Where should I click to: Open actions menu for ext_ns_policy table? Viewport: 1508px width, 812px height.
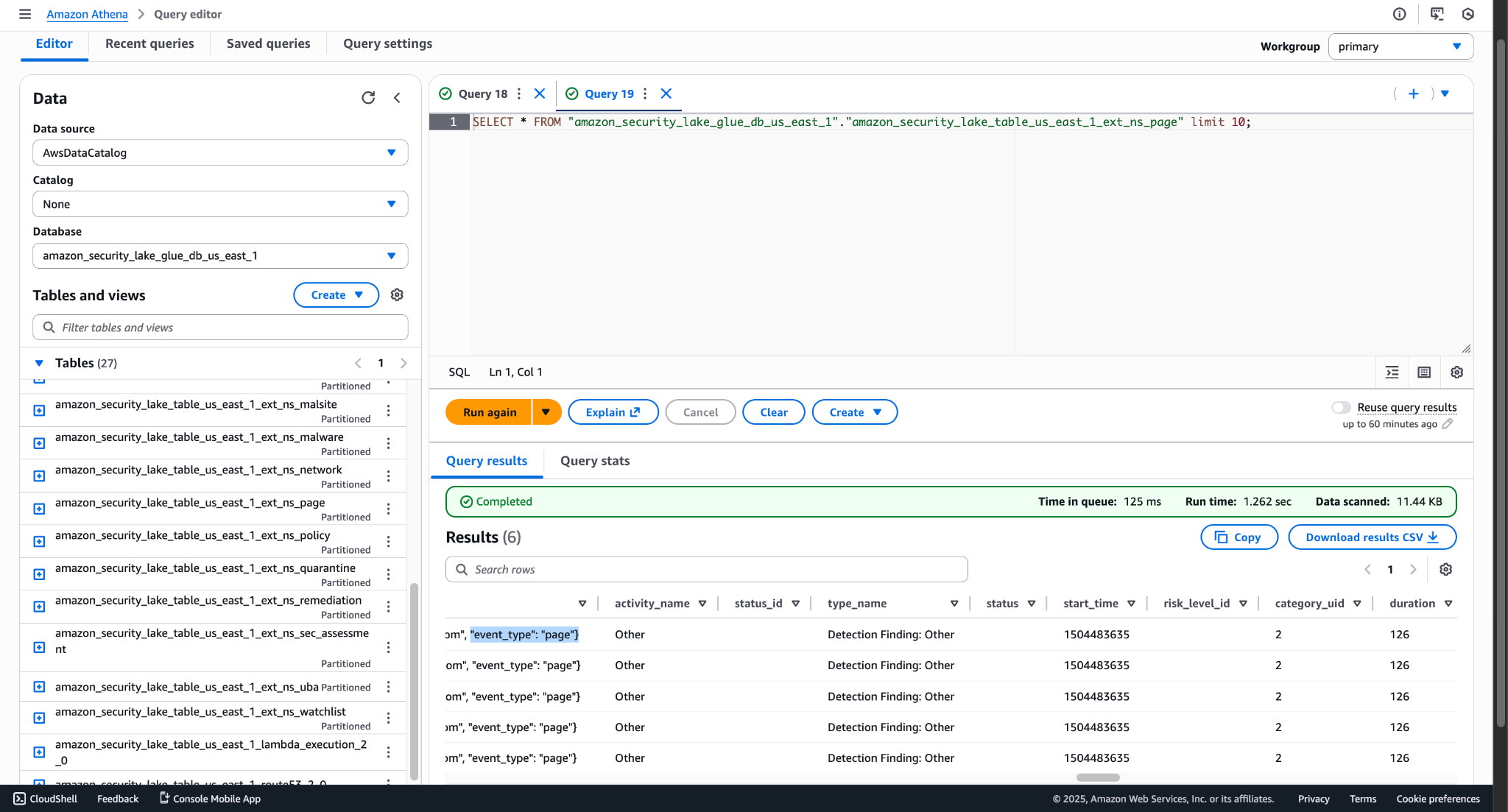click(x=388, y=542)
